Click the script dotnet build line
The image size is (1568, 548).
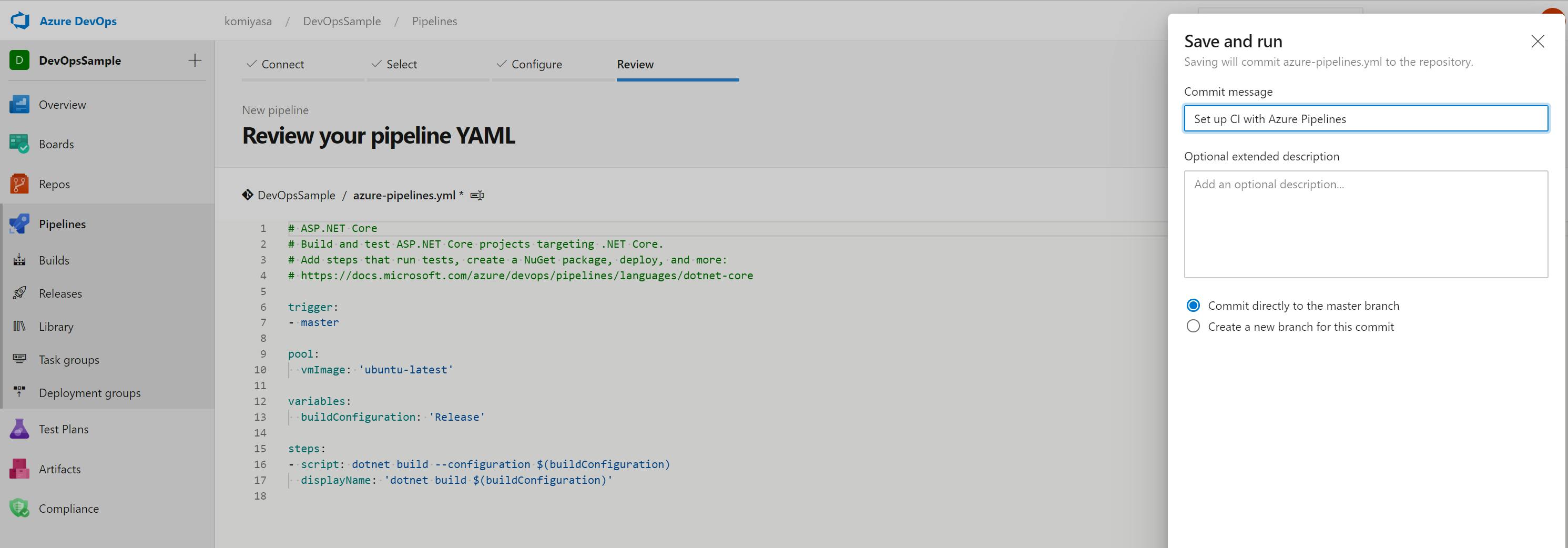coord(479,464)
